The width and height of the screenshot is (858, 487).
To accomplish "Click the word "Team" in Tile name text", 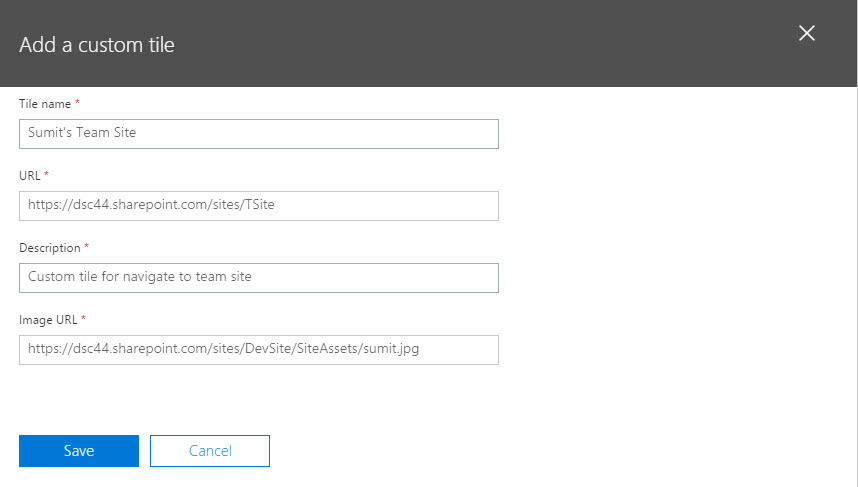I will [x=93, y=134].
